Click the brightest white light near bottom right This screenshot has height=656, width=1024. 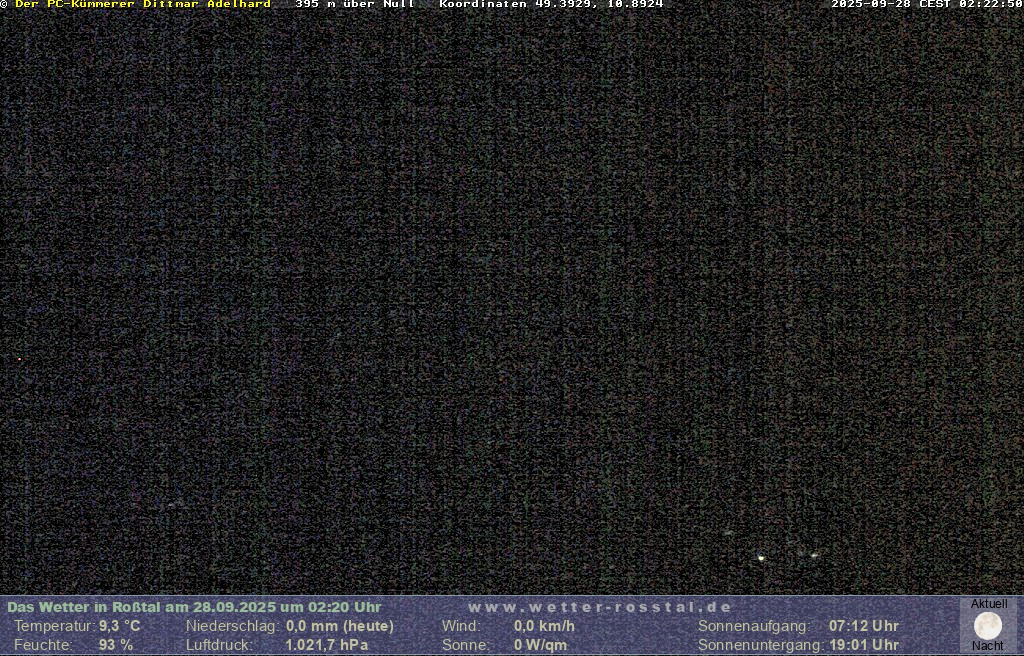[761, 557]
